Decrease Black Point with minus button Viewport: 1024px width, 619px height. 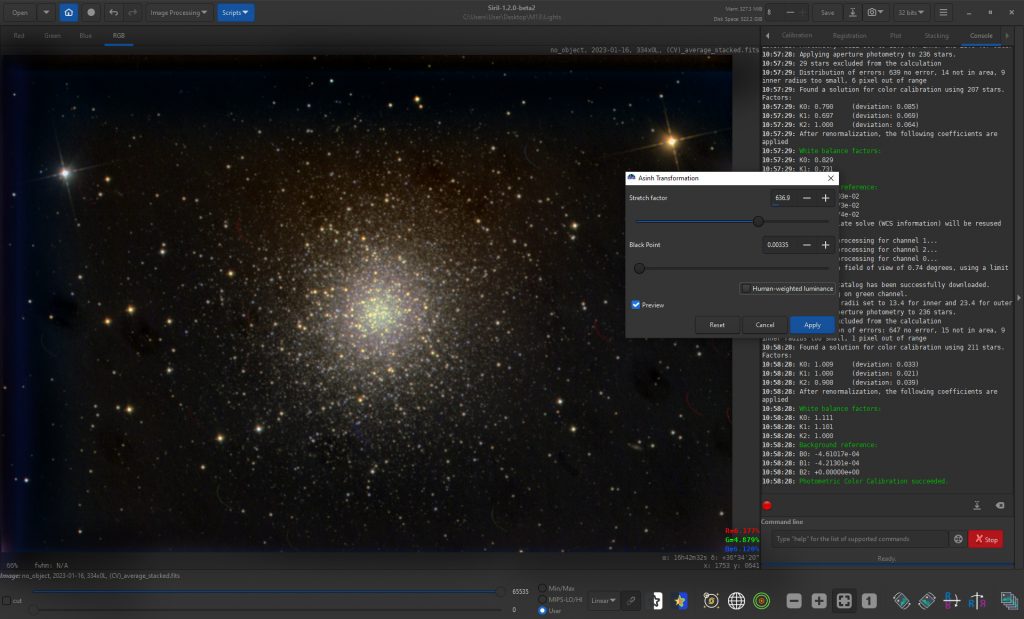(x=807, y=245)
